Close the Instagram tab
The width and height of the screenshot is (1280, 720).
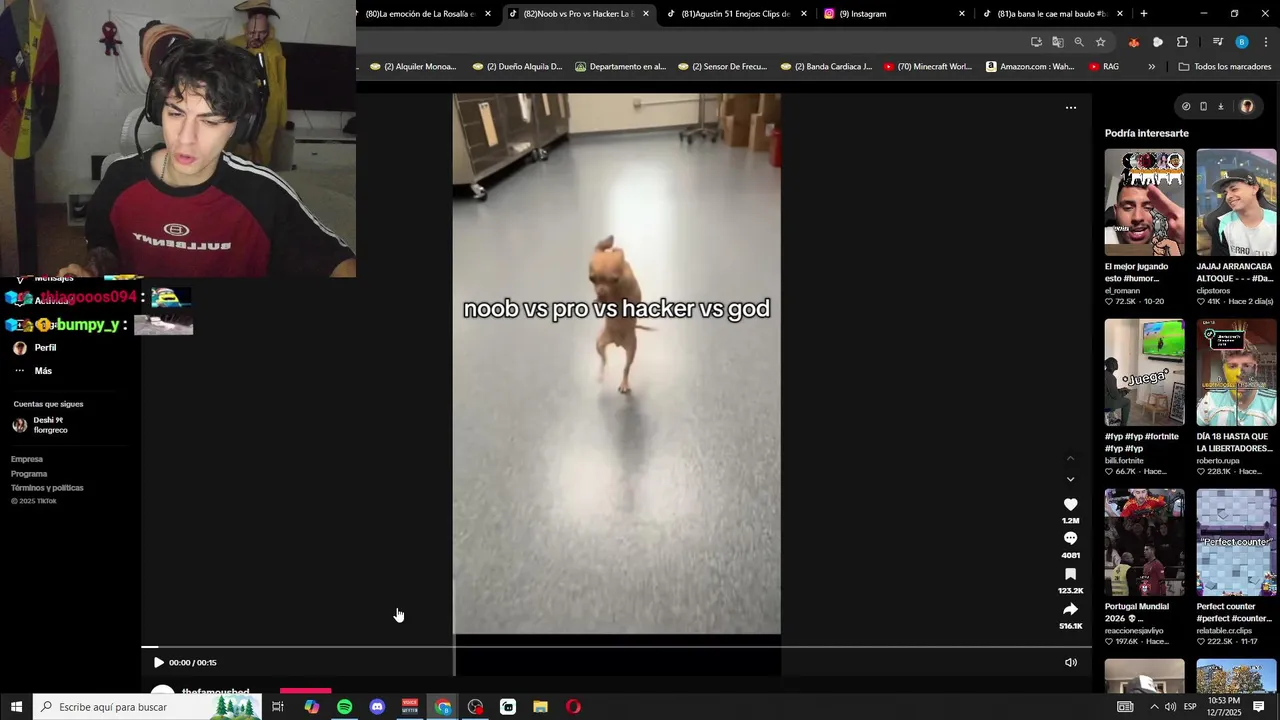962,14
